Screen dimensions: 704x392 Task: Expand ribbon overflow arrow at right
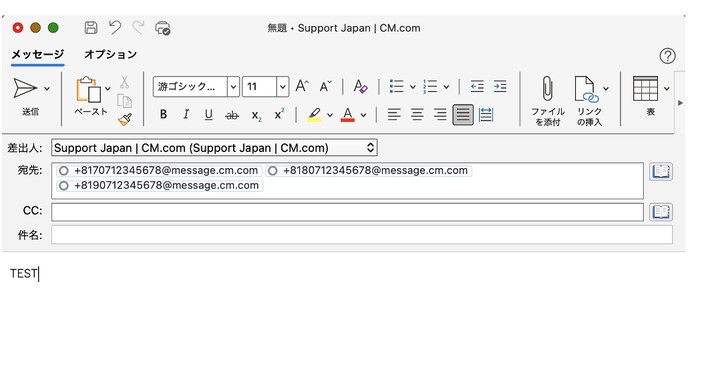681,103
